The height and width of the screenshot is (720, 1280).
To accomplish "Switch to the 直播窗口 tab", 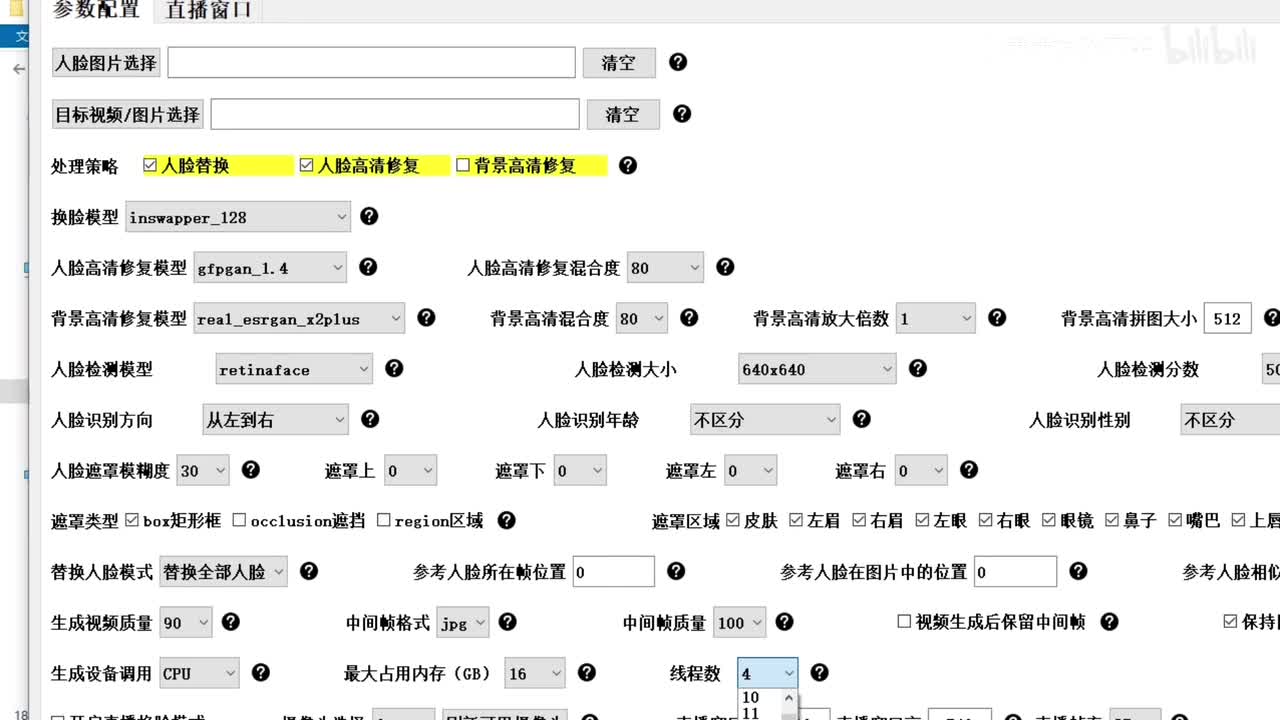I will tap(209, 11).
